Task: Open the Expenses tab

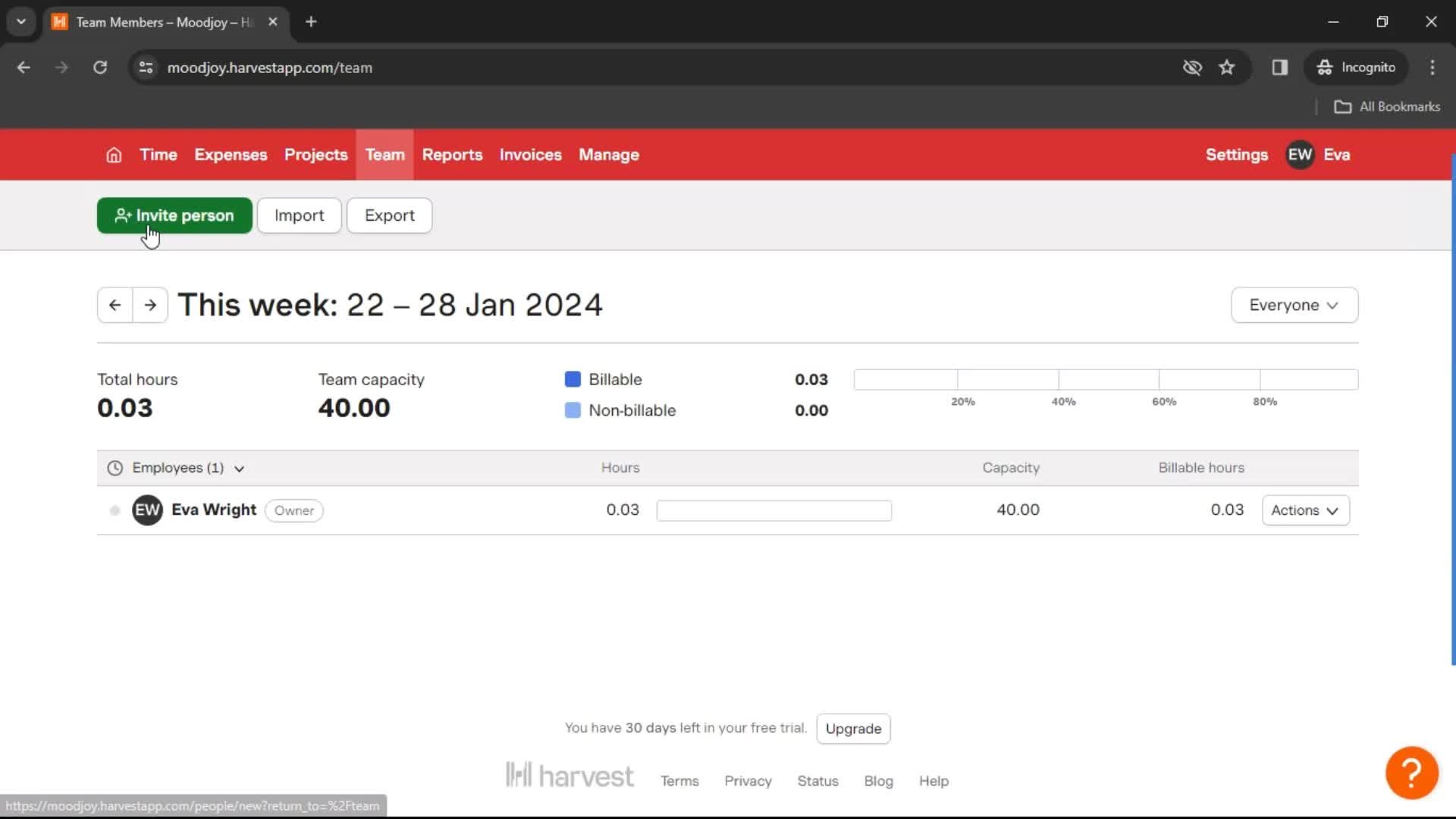Action: (x=231, y=155)
